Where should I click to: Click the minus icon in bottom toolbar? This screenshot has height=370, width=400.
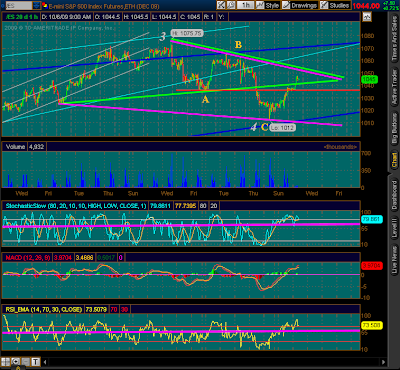click(x=25, y=362)
